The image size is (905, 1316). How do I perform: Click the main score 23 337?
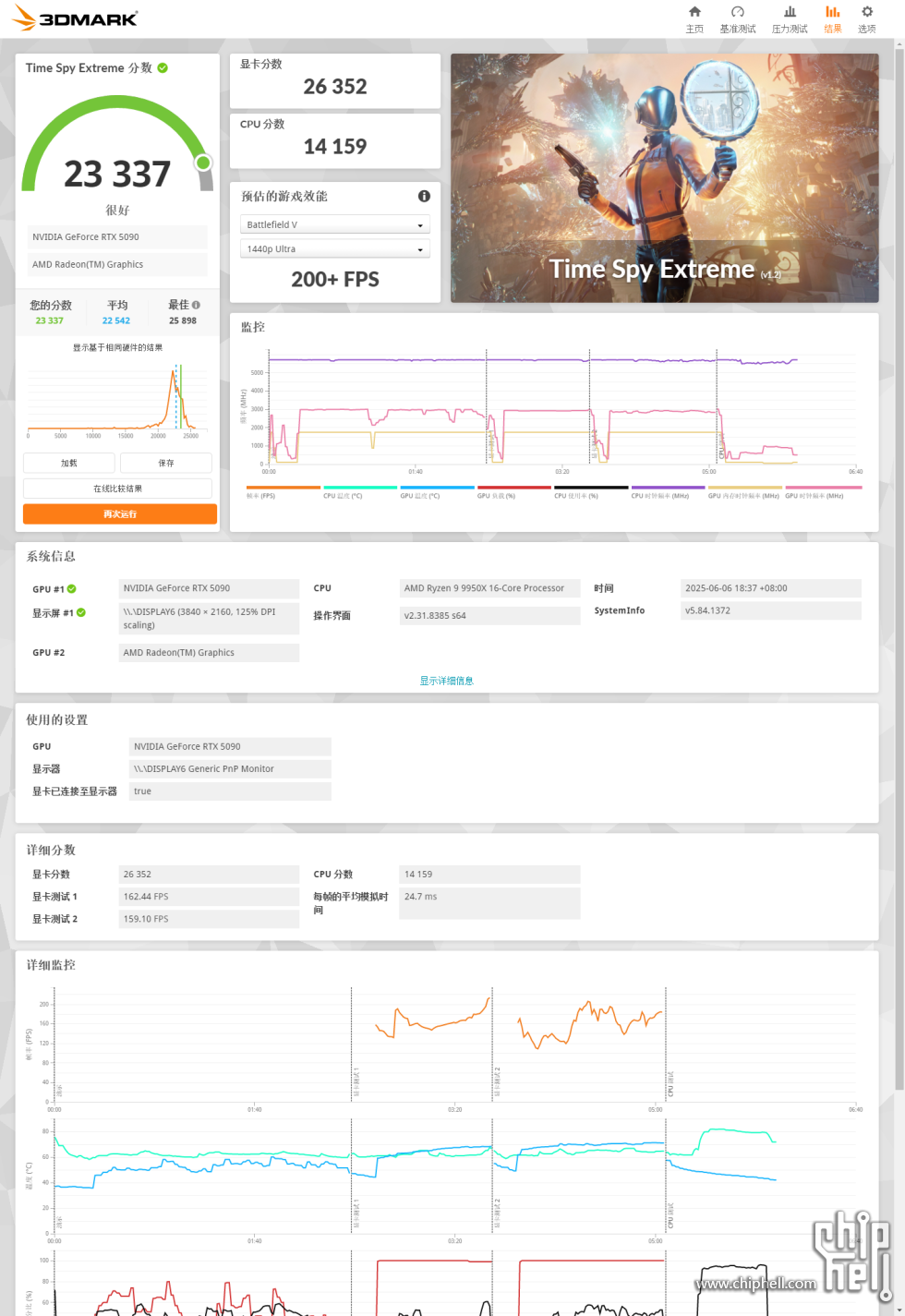click(117, 174)
